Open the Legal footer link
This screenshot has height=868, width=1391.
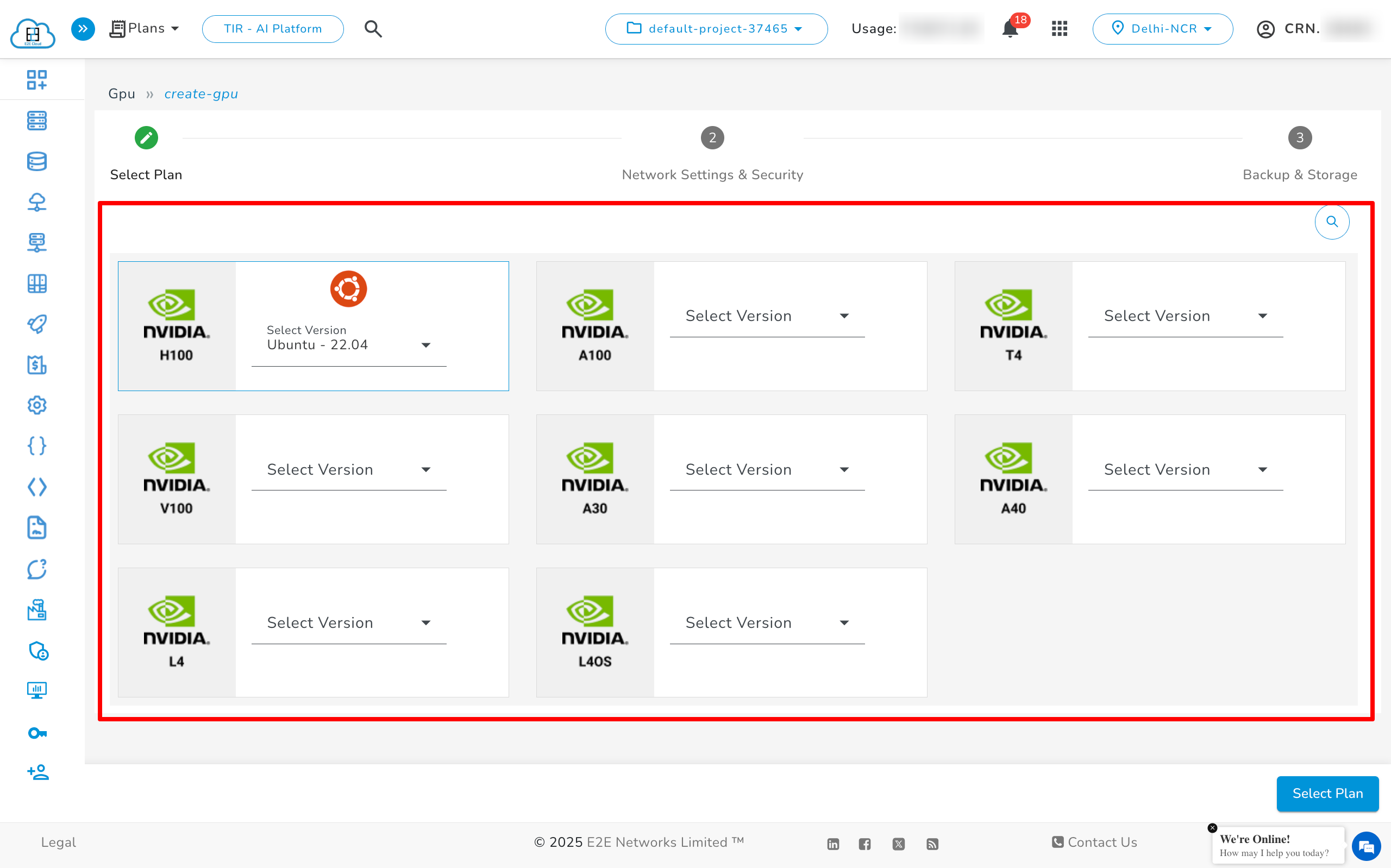coord(58,842)
